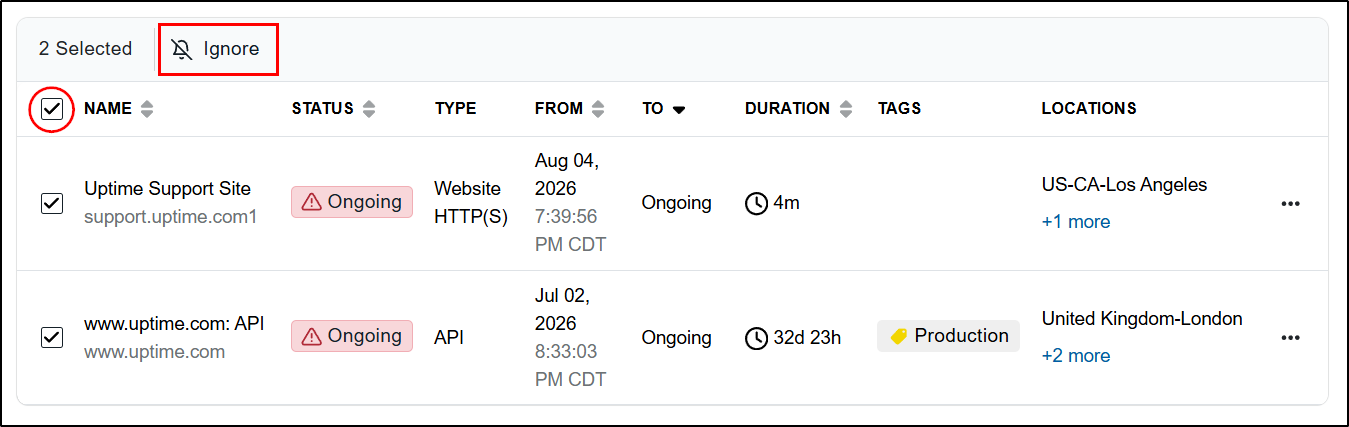Sort by STATUS column arrows

point(369,109)
